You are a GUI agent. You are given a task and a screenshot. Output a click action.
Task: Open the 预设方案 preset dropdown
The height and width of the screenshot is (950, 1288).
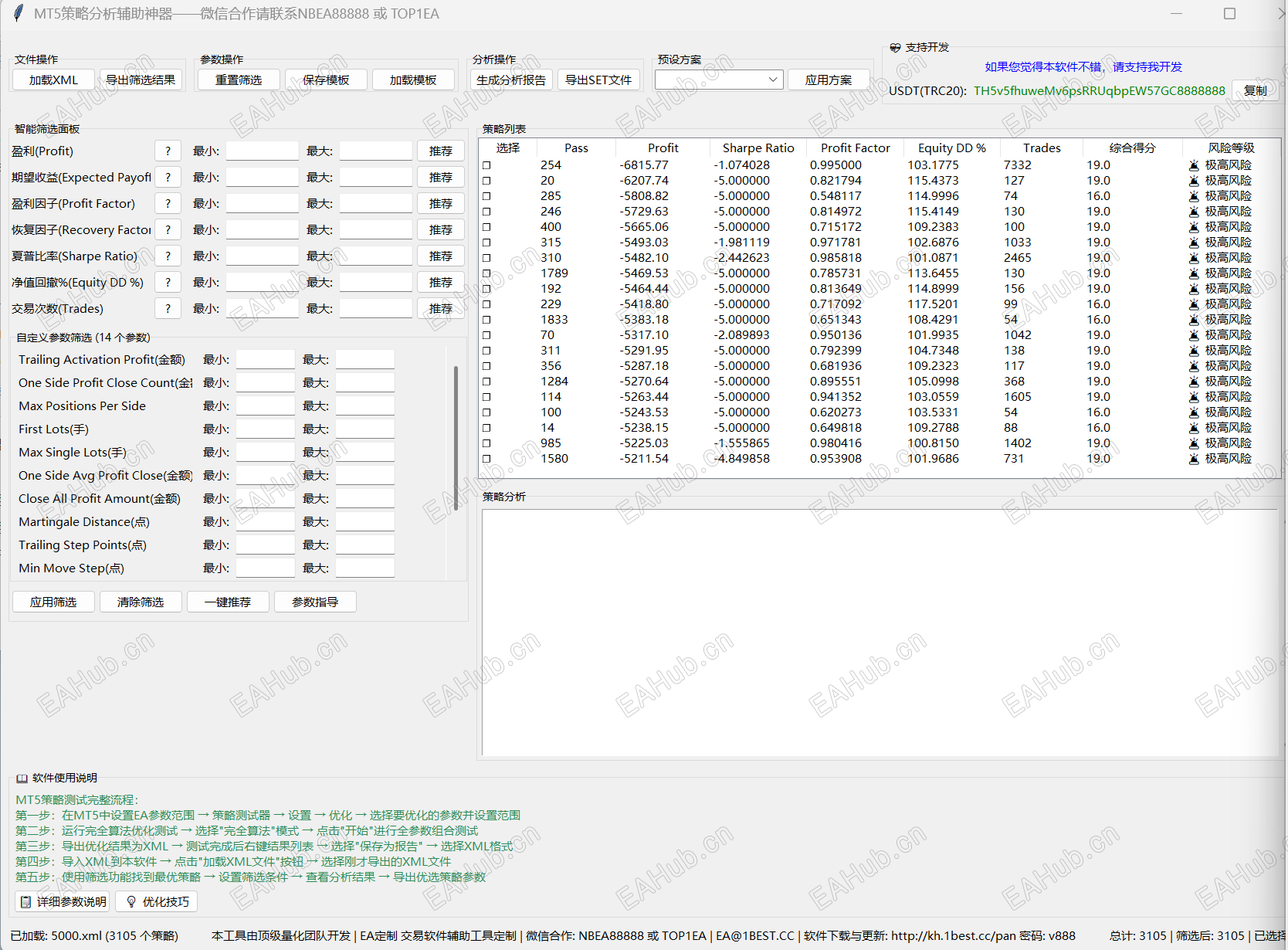[718, 80]
